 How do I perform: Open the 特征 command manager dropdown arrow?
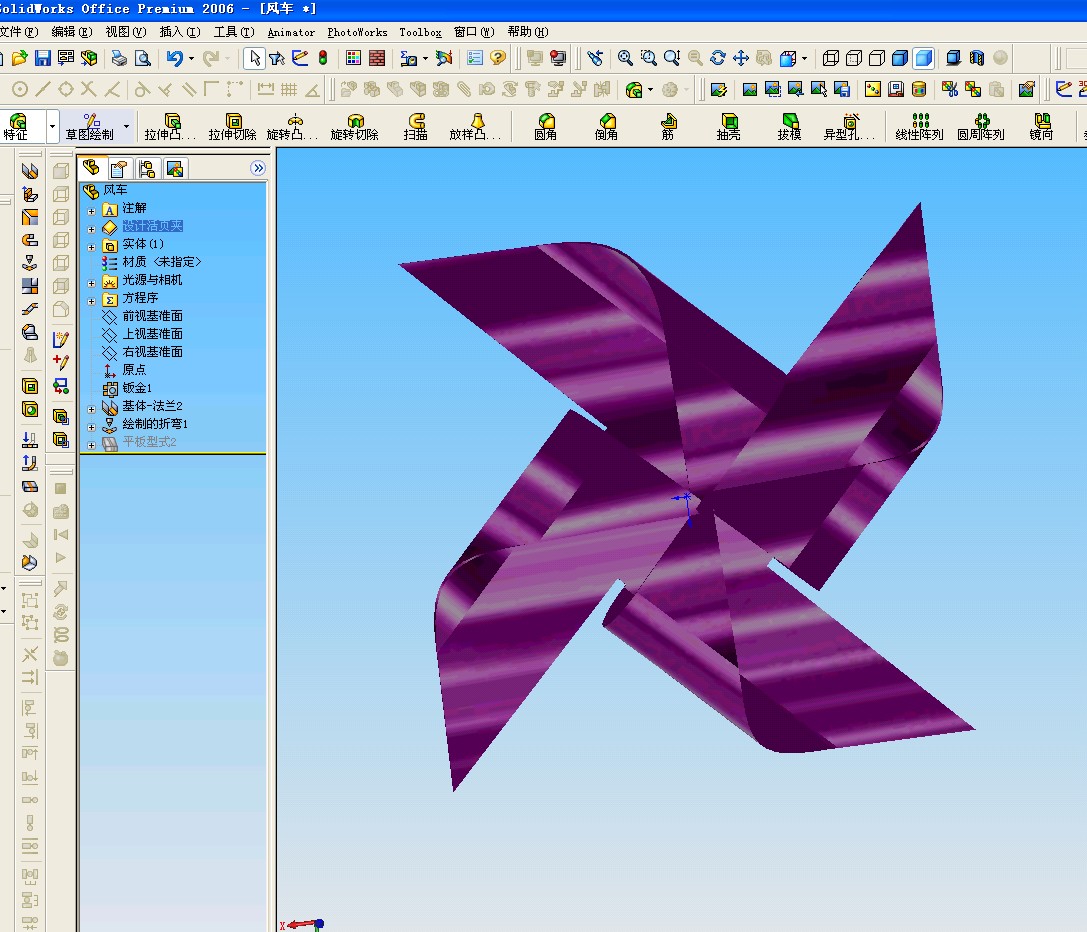pos(52,127)
